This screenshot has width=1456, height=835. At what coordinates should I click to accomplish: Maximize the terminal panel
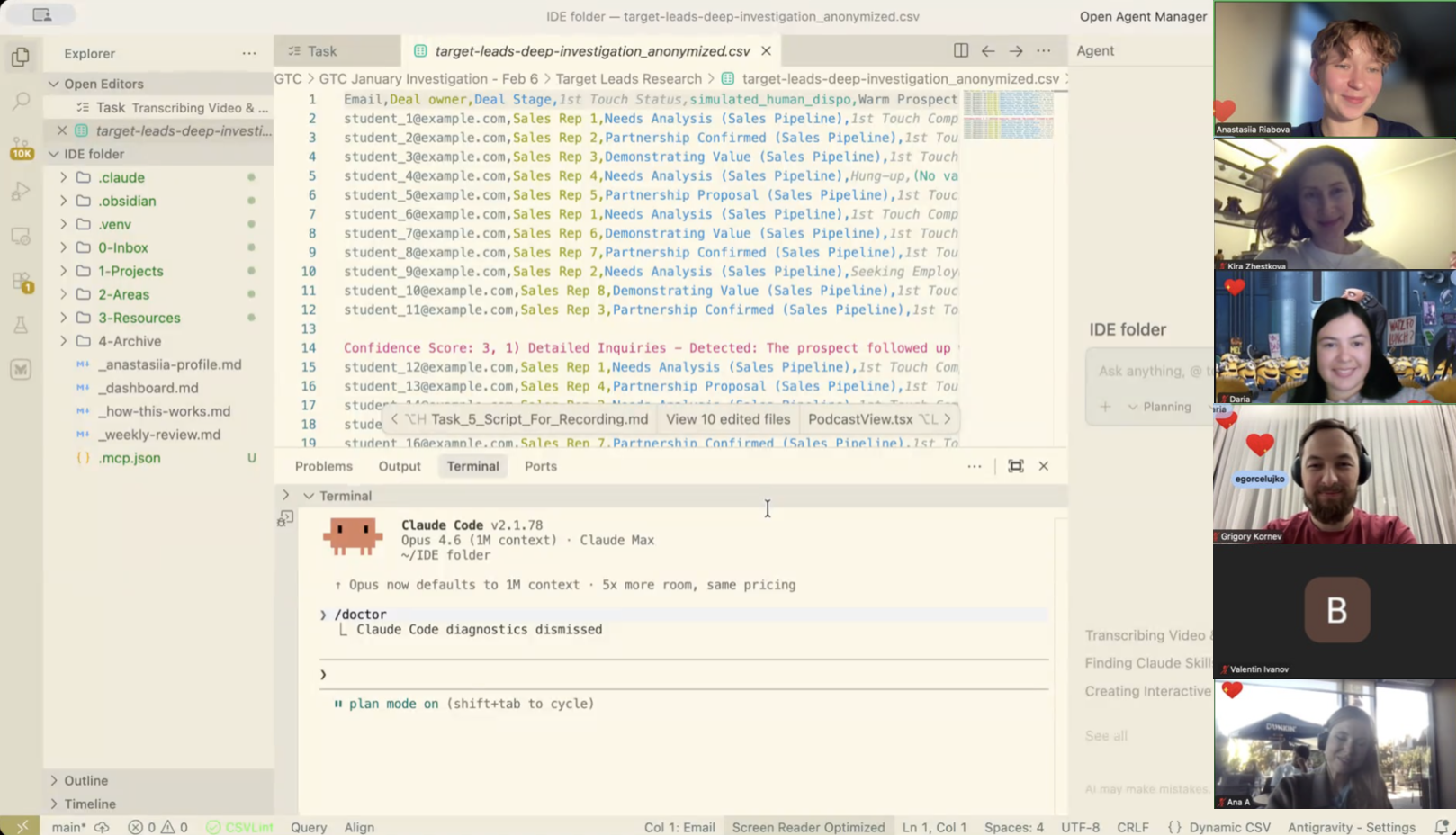1016,466
